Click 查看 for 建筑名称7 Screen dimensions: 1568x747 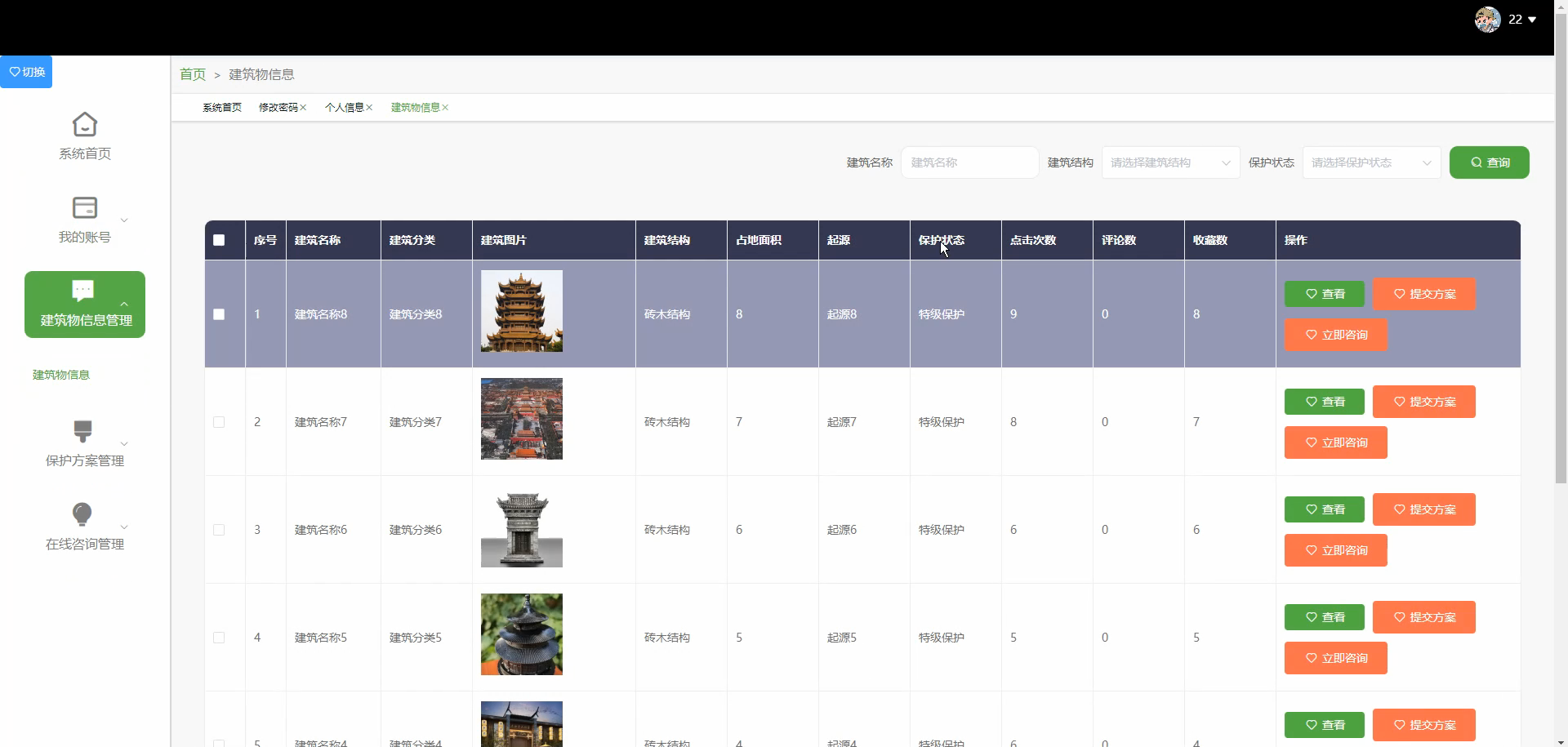pos(1324,402)
